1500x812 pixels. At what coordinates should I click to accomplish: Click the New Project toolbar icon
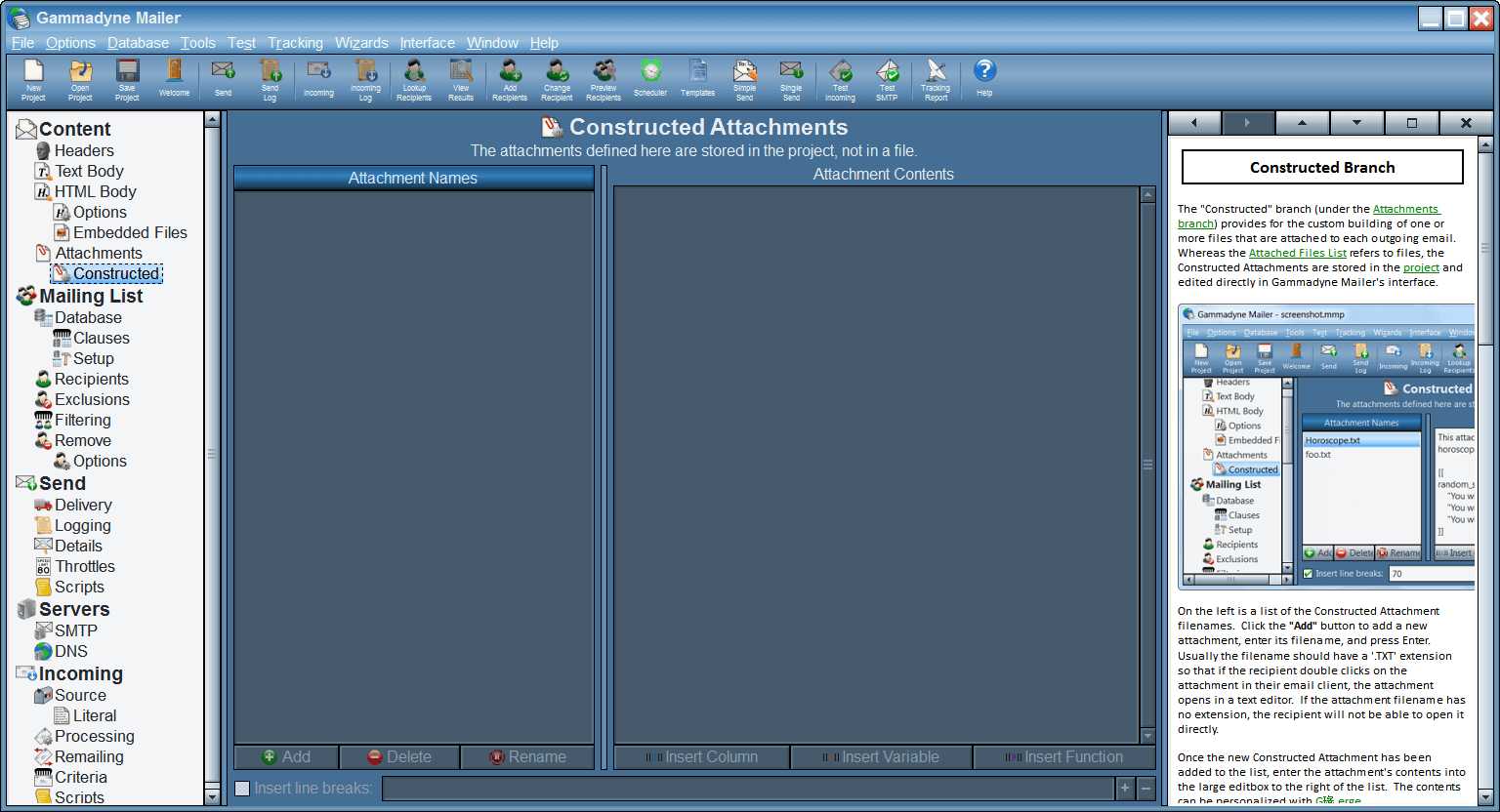33,80
